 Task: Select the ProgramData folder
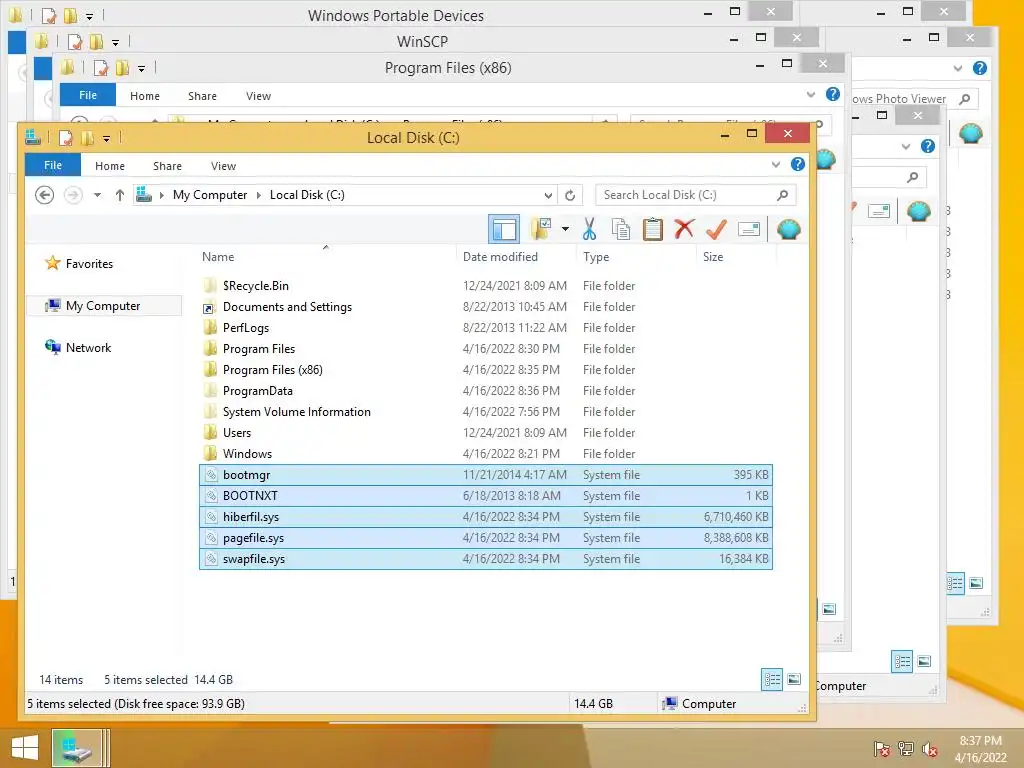tap(486, 391)
